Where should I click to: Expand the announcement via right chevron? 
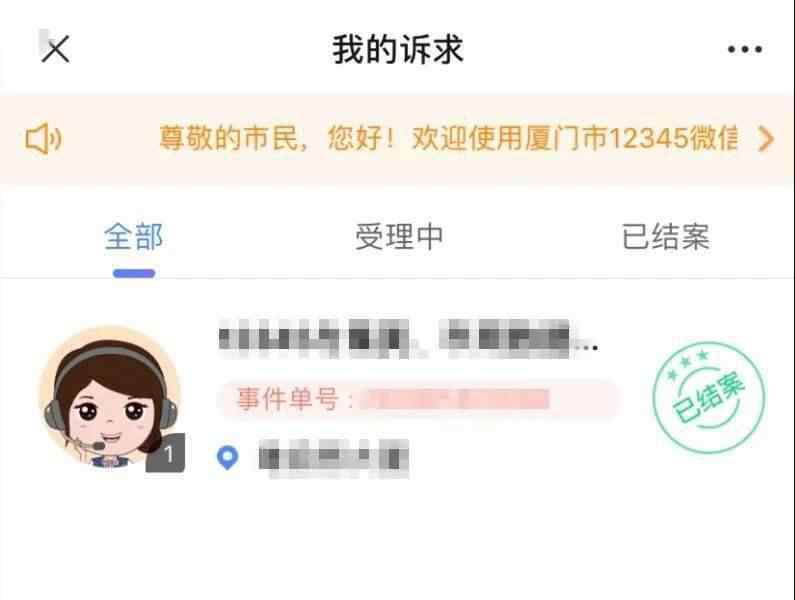[766, 139]
